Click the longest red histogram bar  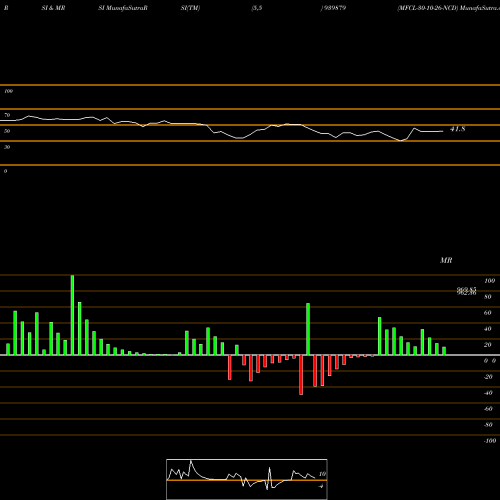pos(301,375)
